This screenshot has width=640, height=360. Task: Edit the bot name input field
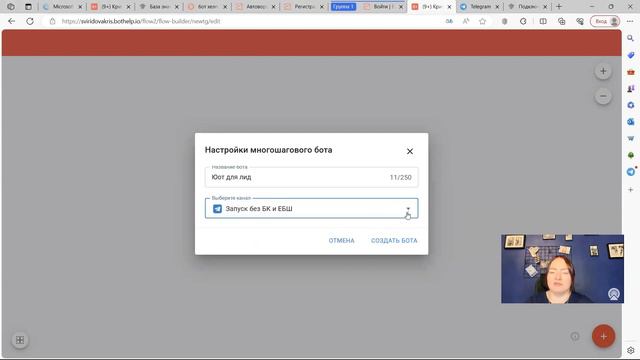click(x=311, y=177)
